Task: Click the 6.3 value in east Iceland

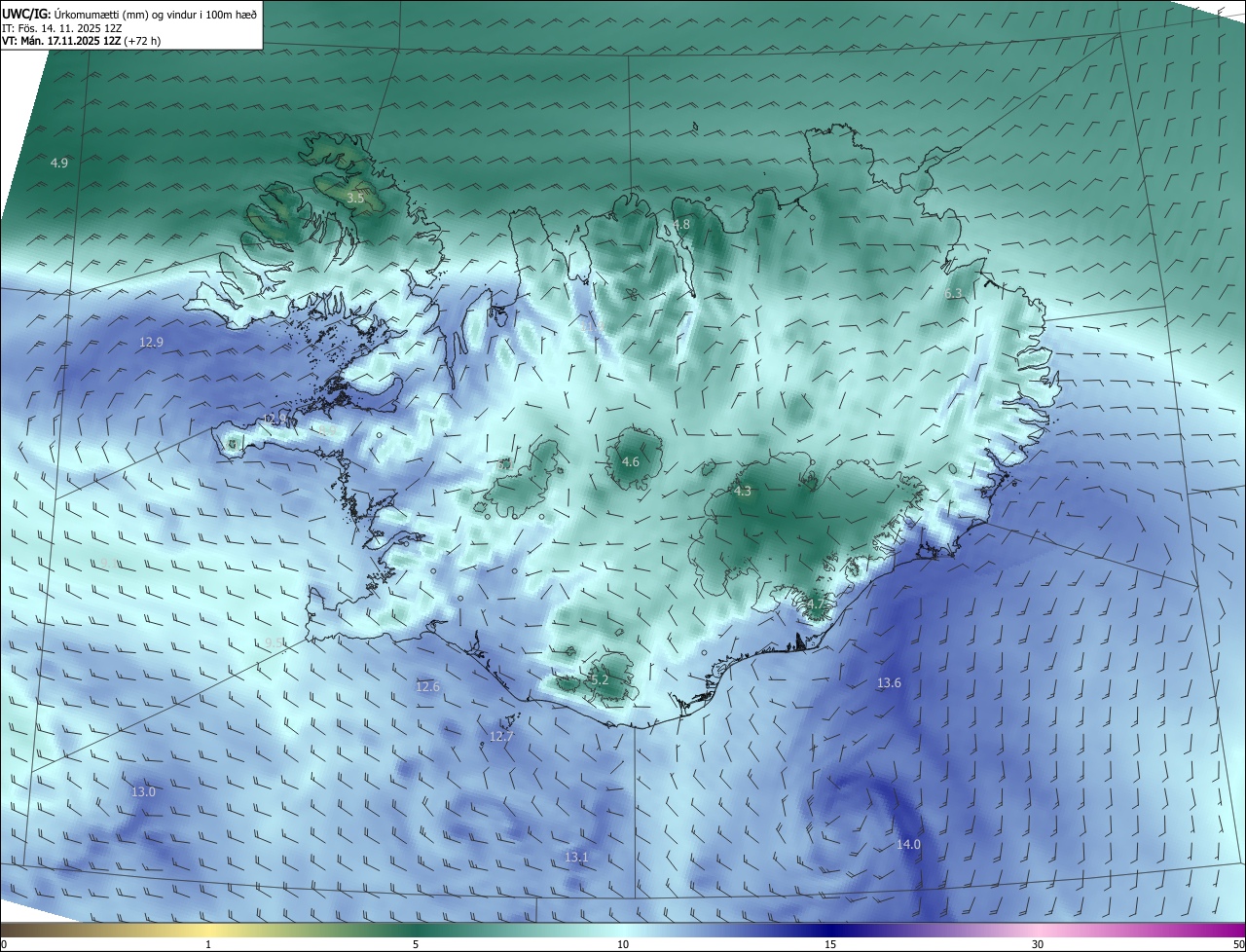Action: click(x=953, y=293)
